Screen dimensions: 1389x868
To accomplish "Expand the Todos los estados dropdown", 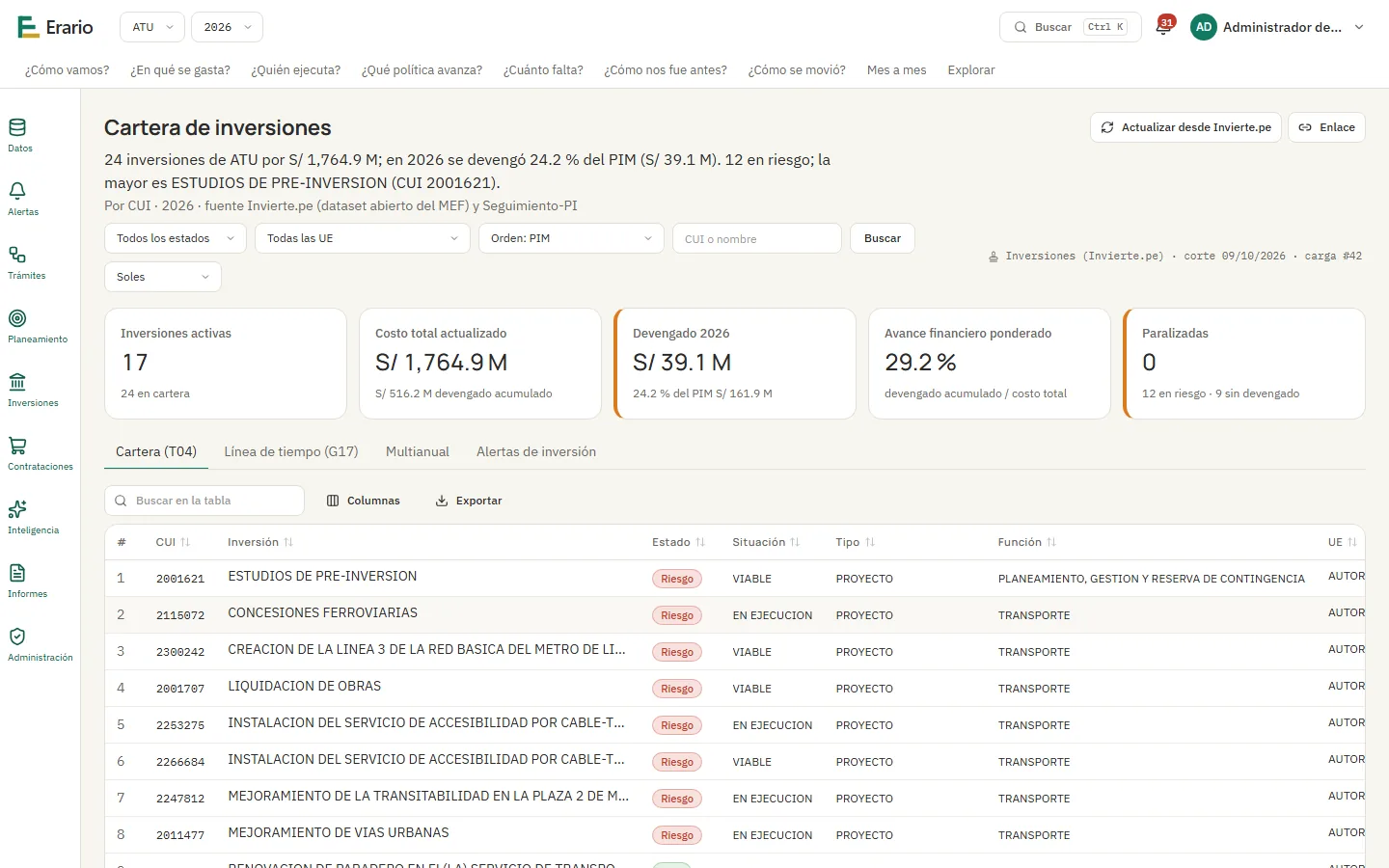I will (176, 238).
